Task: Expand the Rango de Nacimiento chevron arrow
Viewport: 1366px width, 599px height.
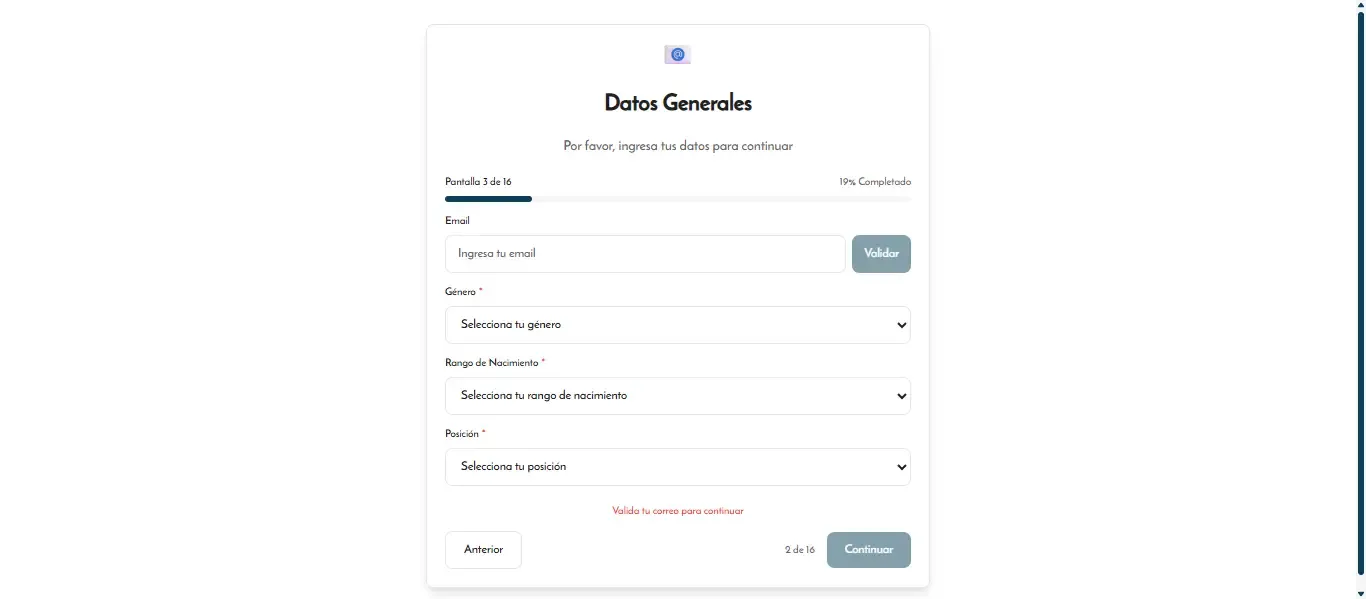Action: [x=901, y=395]
